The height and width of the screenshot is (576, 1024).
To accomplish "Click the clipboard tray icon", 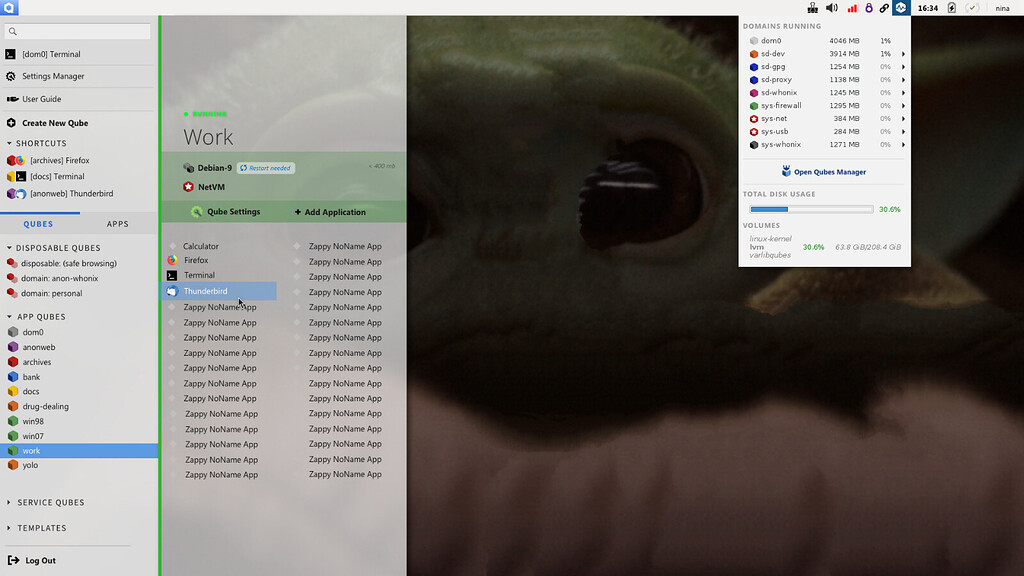I will (815, 8).
